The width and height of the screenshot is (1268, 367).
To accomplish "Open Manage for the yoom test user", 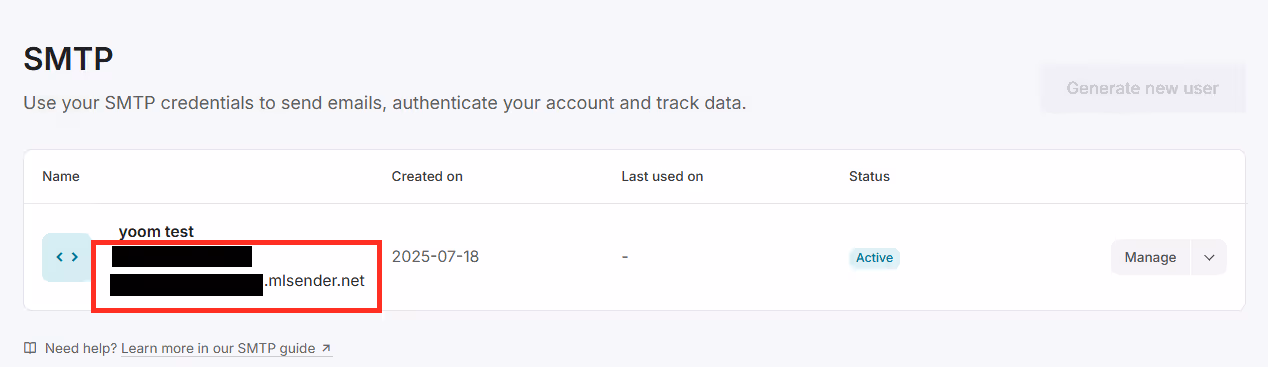I will tap(1150, 257).
